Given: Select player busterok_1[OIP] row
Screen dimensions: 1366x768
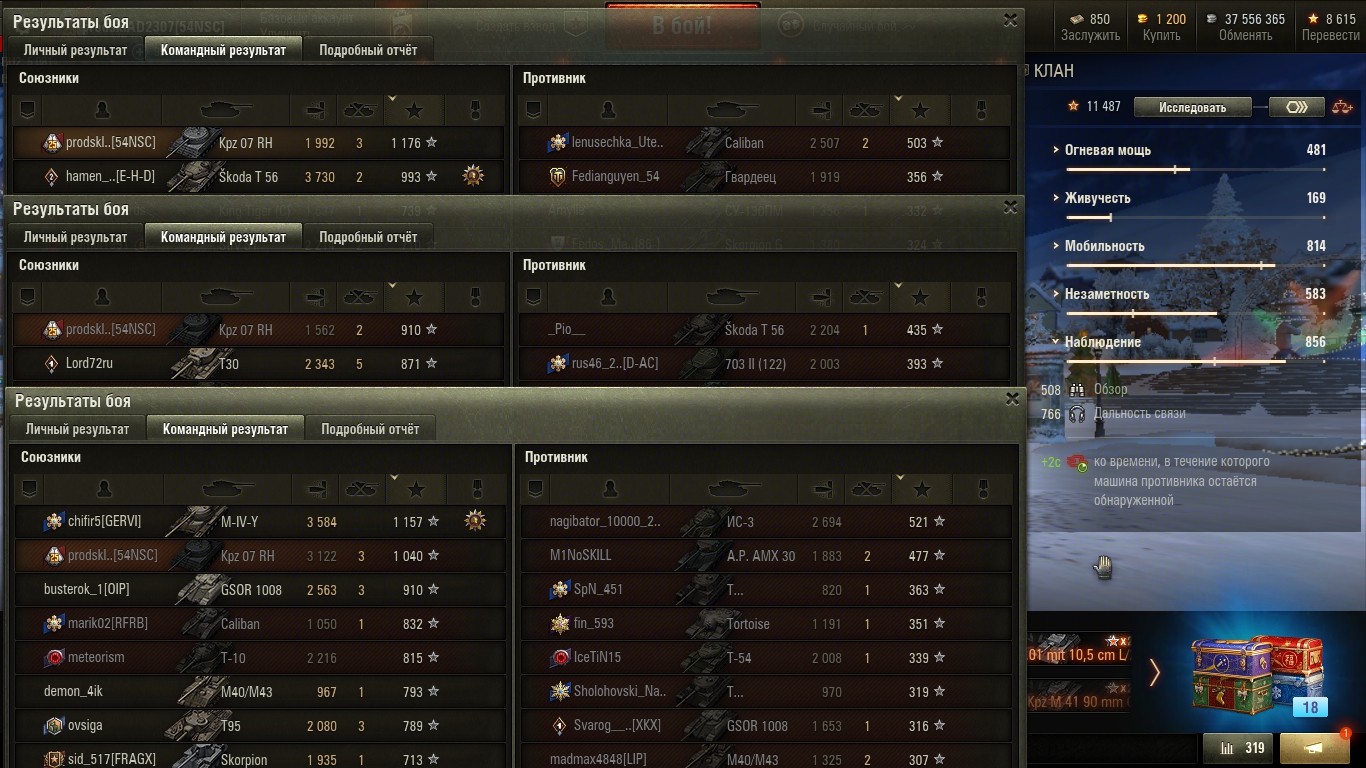Looking at the screenshot, I should tap(260, 590).
